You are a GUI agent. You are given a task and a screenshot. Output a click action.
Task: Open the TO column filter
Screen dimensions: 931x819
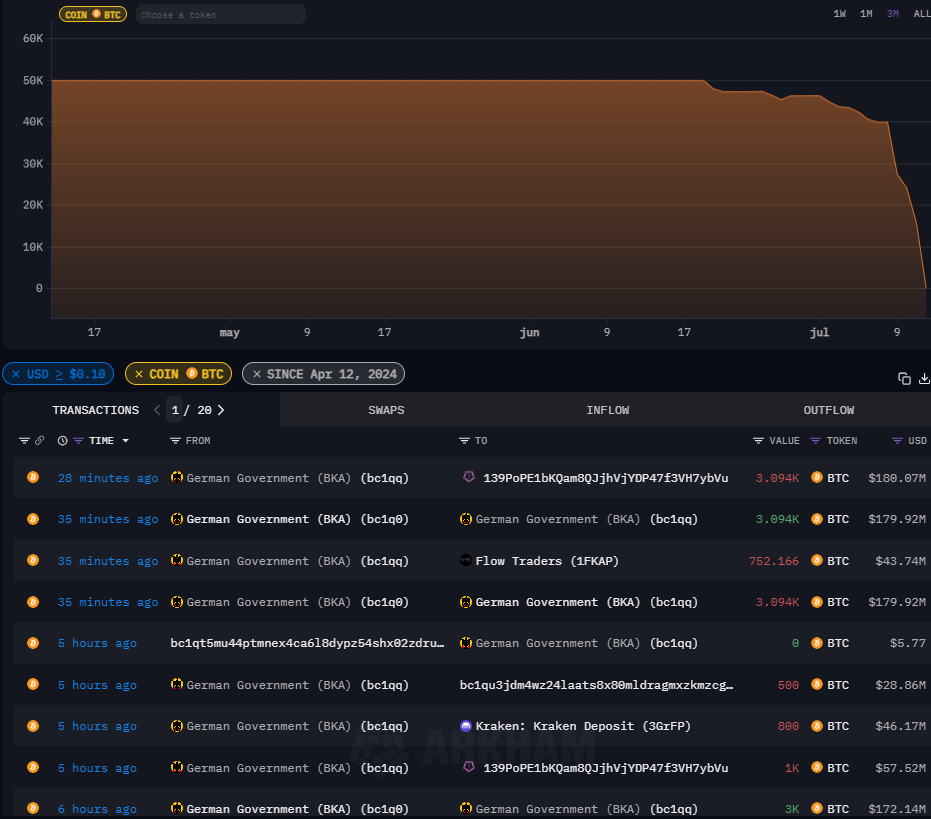click(464, 441)
